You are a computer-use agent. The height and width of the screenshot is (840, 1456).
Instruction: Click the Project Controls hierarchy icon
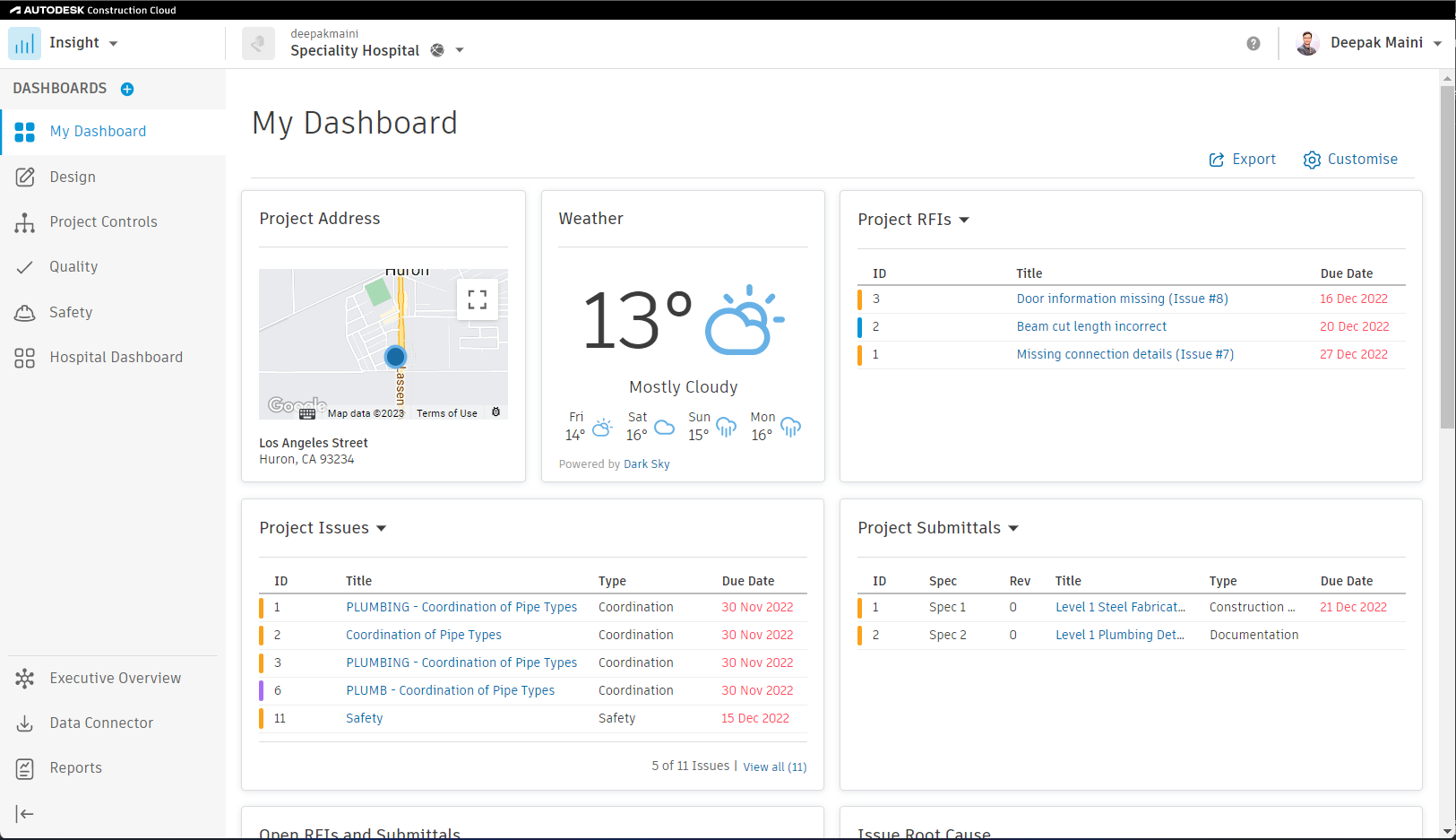click(x=25, y=222)
